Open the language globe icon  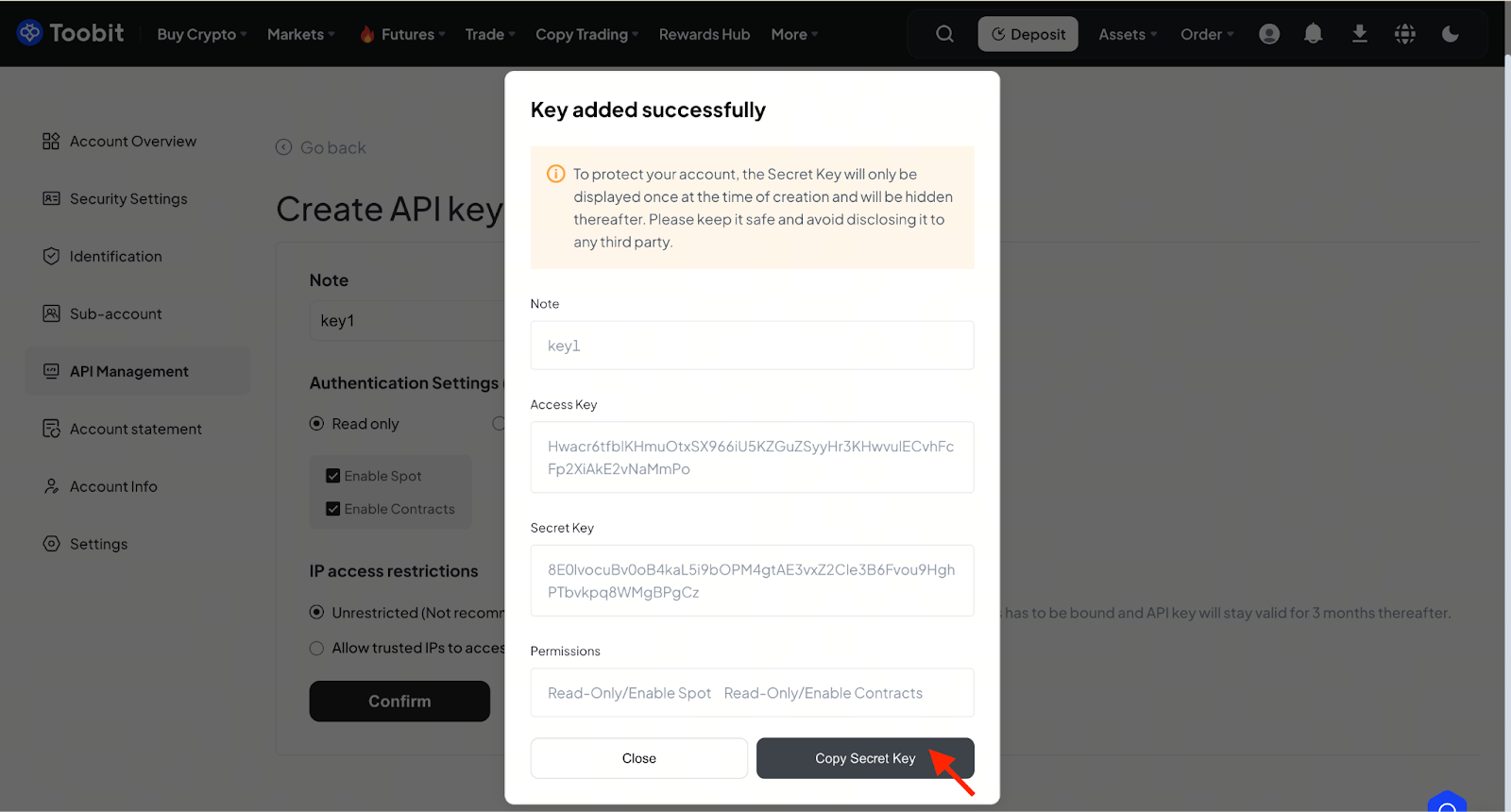click(1405, 34)
